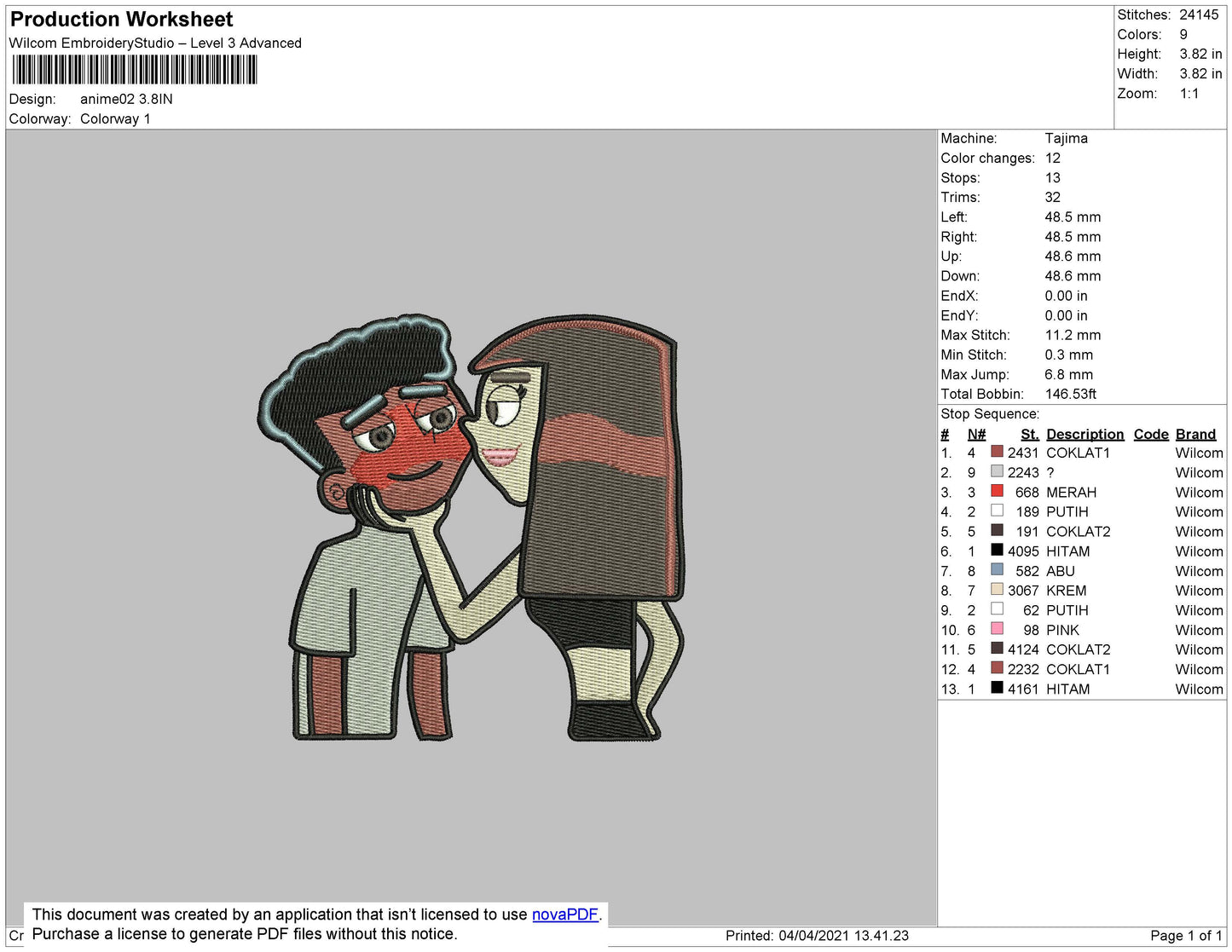Click the PUTIH white swatch in row 4
This screenshot has width=1232, height=952.
[997, 511]
